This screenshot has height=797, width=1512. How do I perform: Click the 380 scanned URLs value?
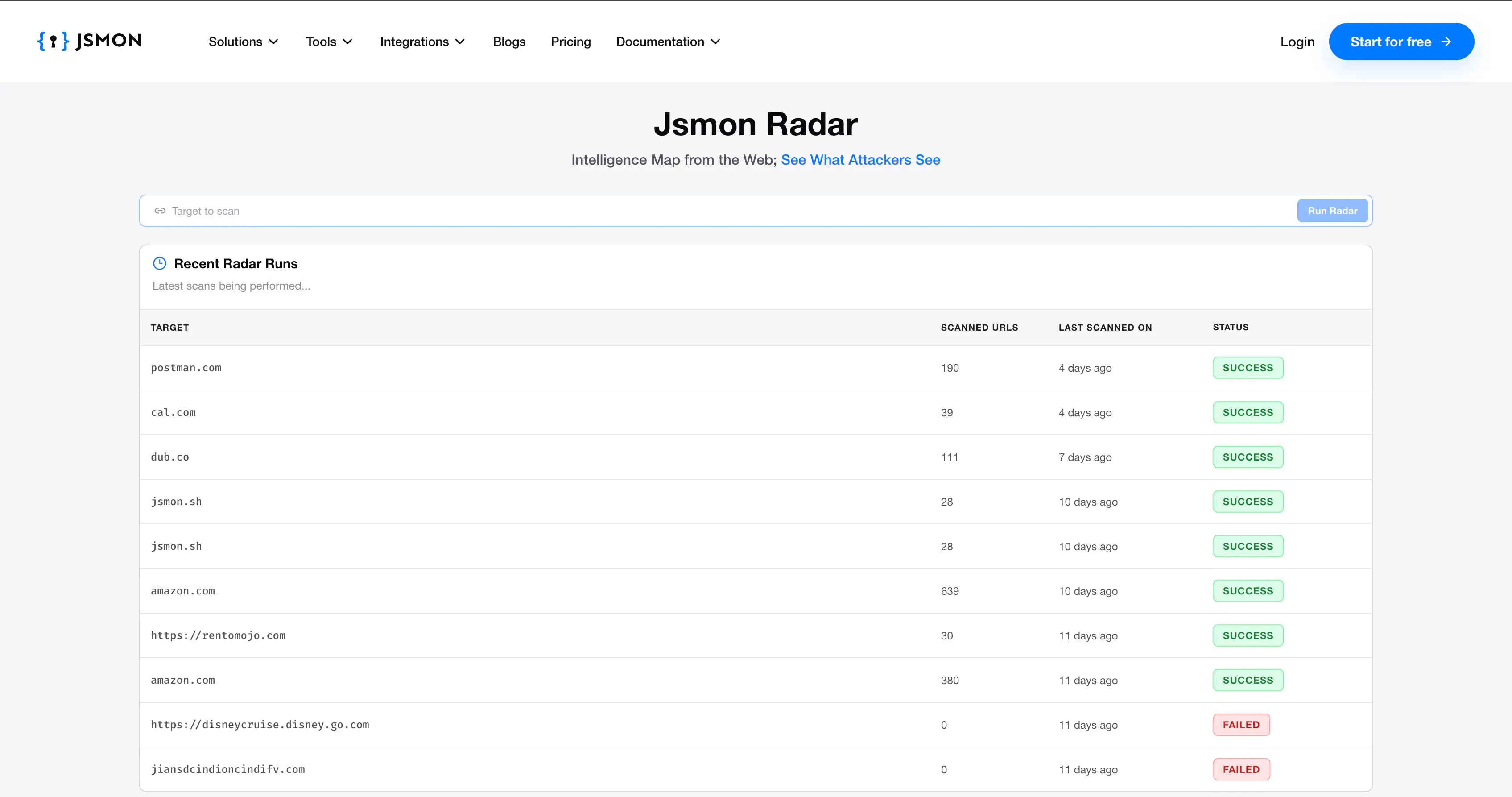(x=950, y=681)
